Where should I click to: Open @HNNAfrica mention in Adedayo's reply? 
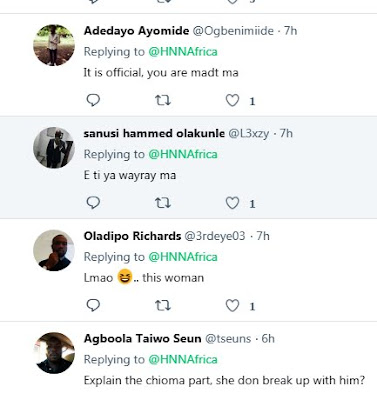click(x=183, y=51)
